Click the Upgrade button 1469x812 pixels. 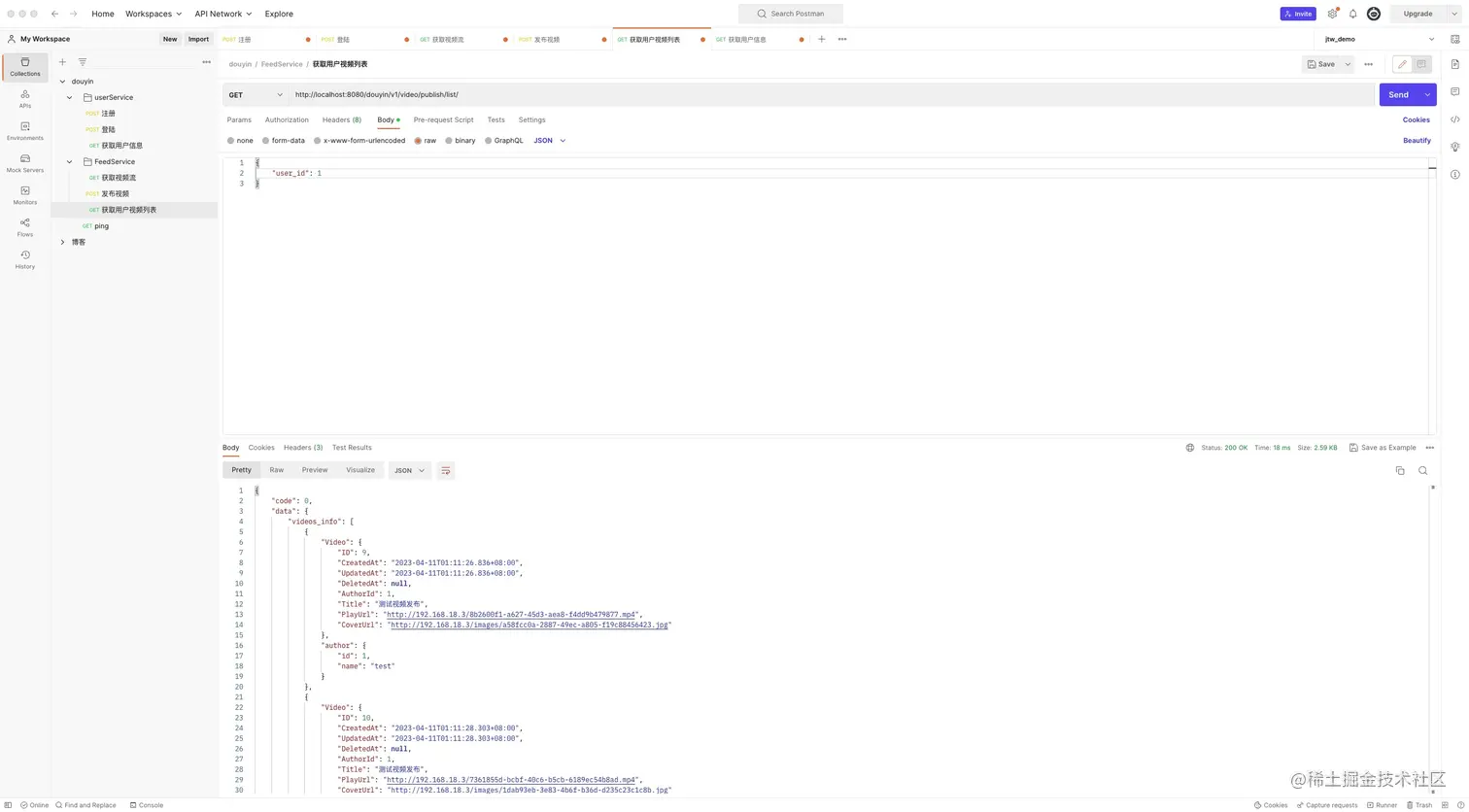pyautogui.click(x=1418, y=14)
